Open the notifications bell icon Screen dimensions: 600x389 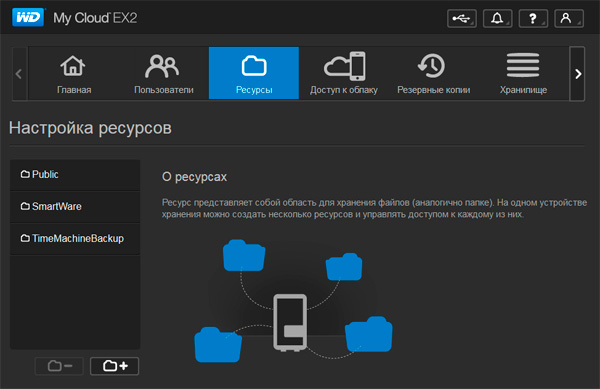pos(497,18)
